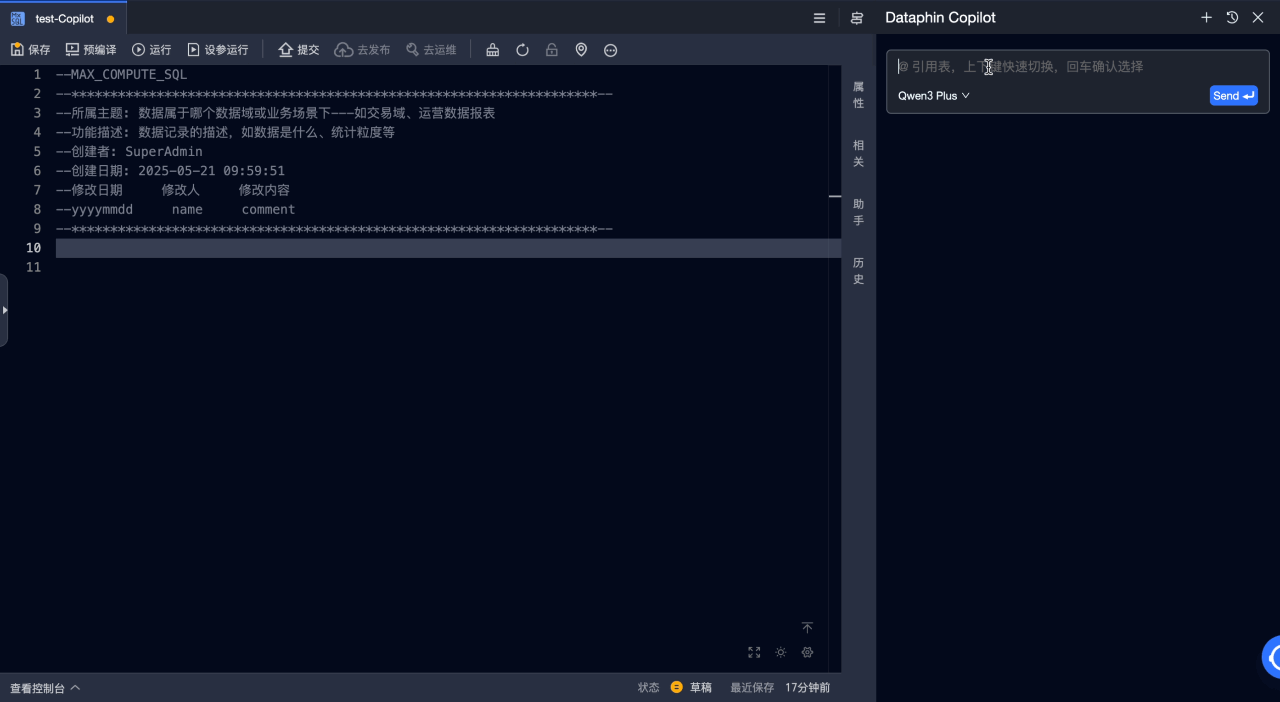Screen dimensions: 1280x702
Task: Open editor settings gear icon
Action: coord(807,652)
